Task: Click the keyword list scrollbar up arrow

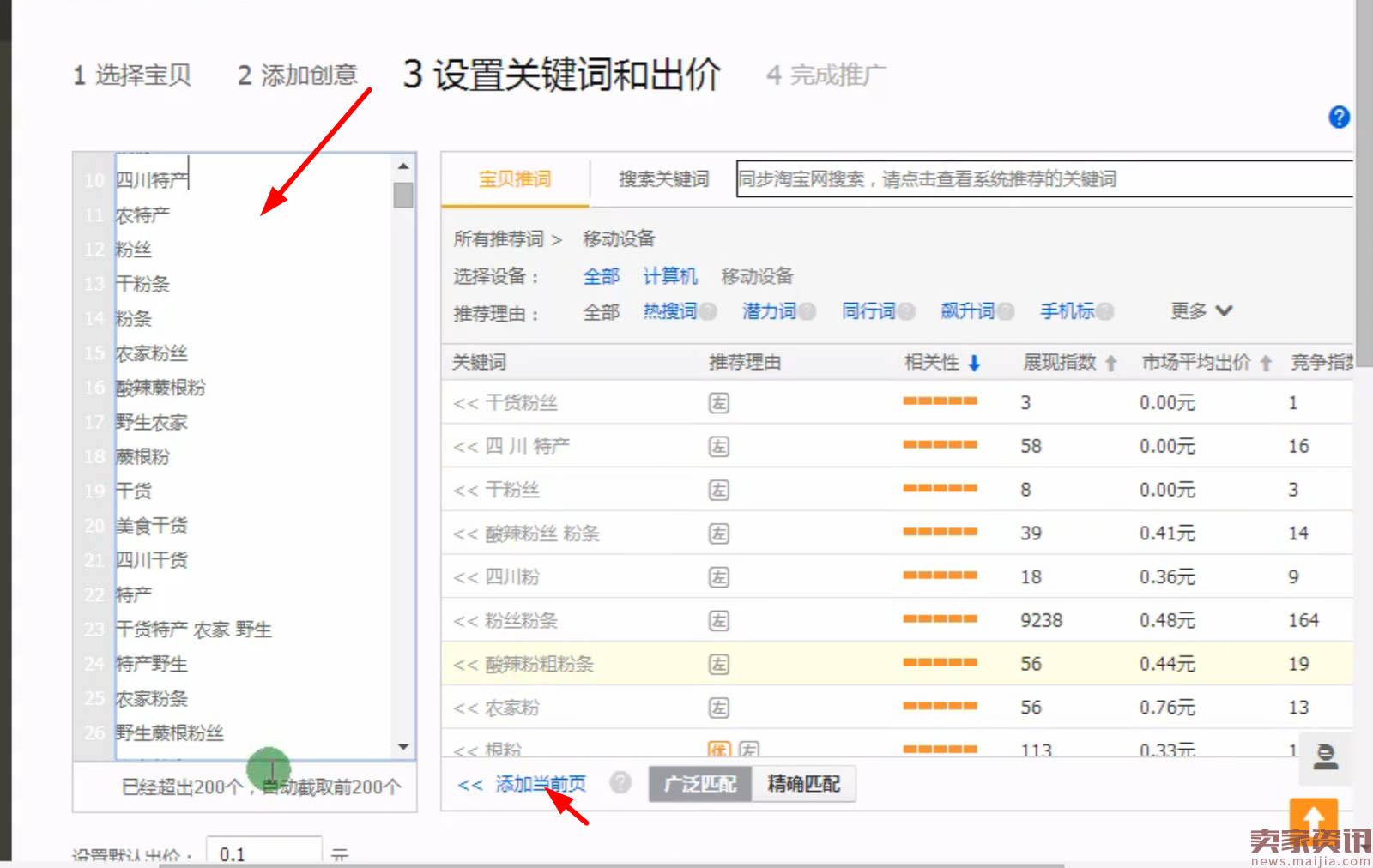Action: (403, 166)
